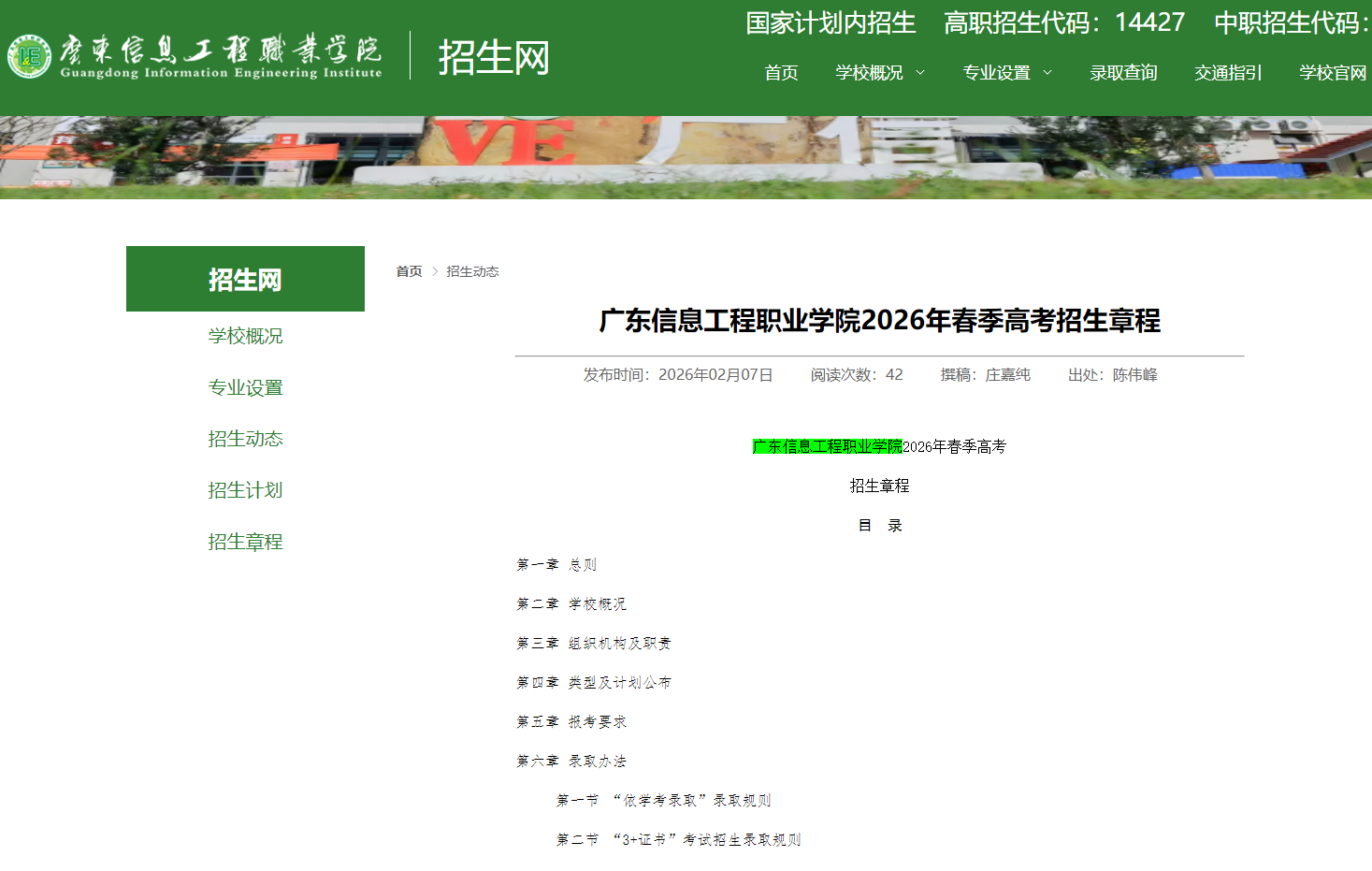Open 学校概况 from the sidebar
The image size is (1372, 871).
(246, 336)
